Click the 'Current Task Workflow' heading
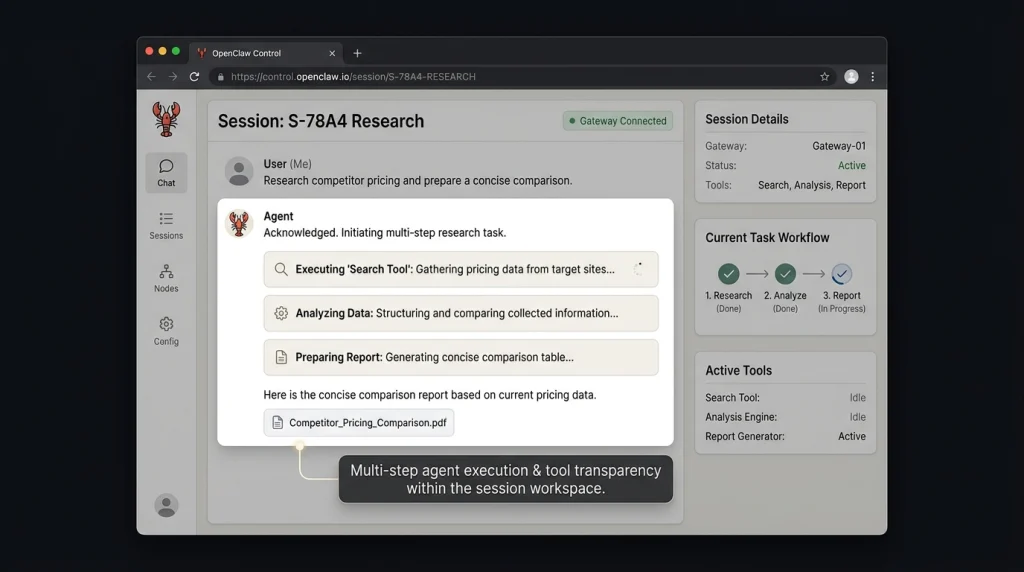The image size is (1024, 572). click(767, 238)
